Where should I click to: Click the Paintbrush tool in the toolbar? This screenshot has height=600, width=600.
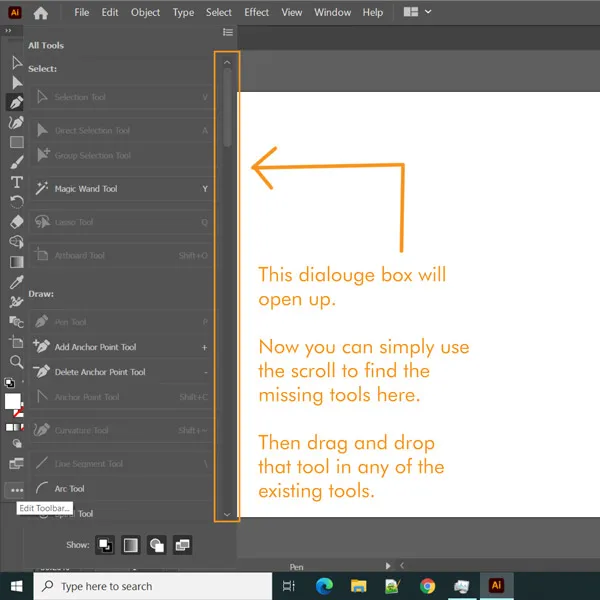click(x=16, y=162)
